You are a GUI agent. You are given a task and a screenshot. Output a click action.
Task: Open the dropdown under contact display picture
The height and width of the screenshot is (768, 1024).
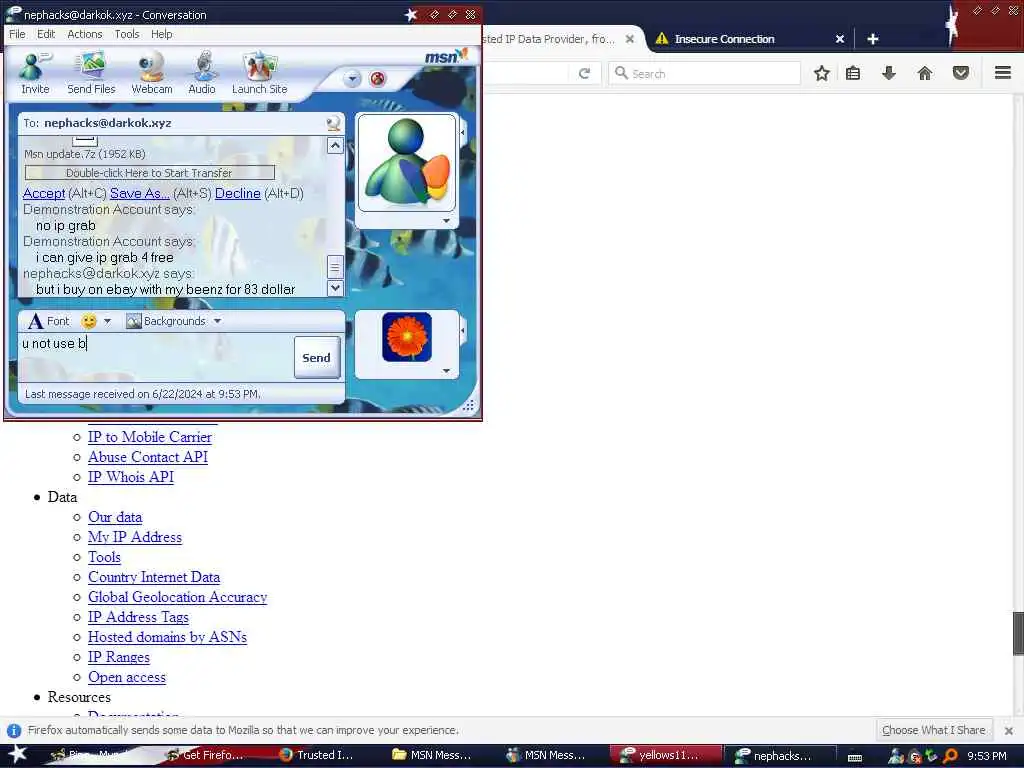[x=446, y=221]
